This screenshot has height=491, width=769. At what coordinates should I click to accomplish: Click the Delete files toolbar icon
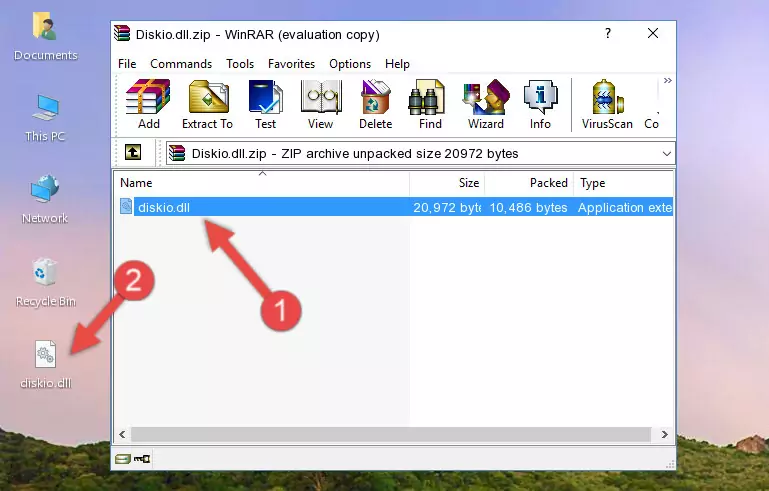pyautogui.click(x=375, y=104)
